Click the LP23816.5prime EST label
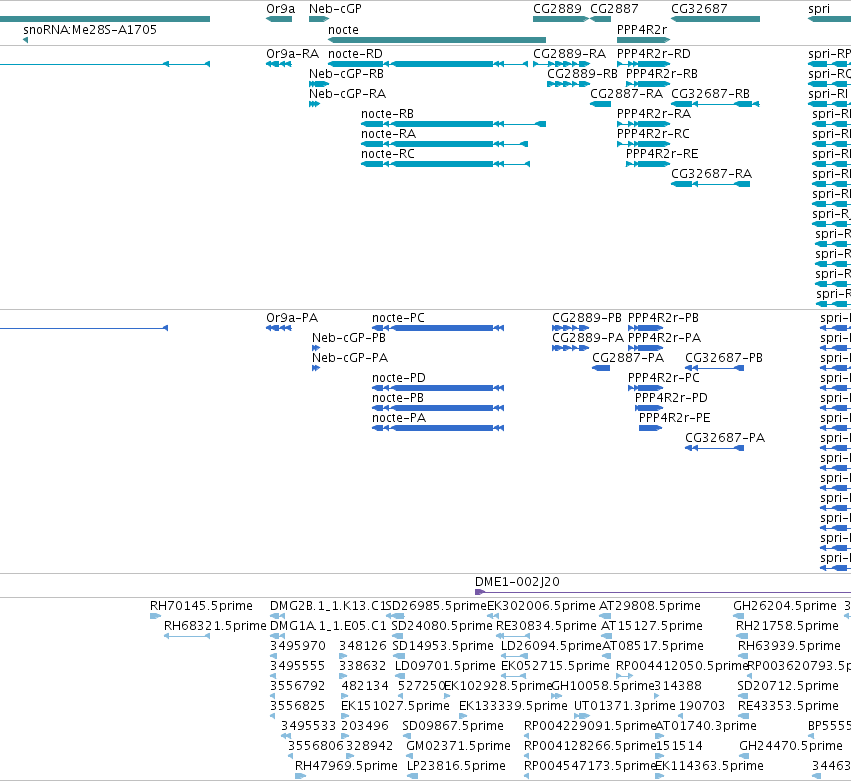851x781 pixels. (x=456, y=766)
